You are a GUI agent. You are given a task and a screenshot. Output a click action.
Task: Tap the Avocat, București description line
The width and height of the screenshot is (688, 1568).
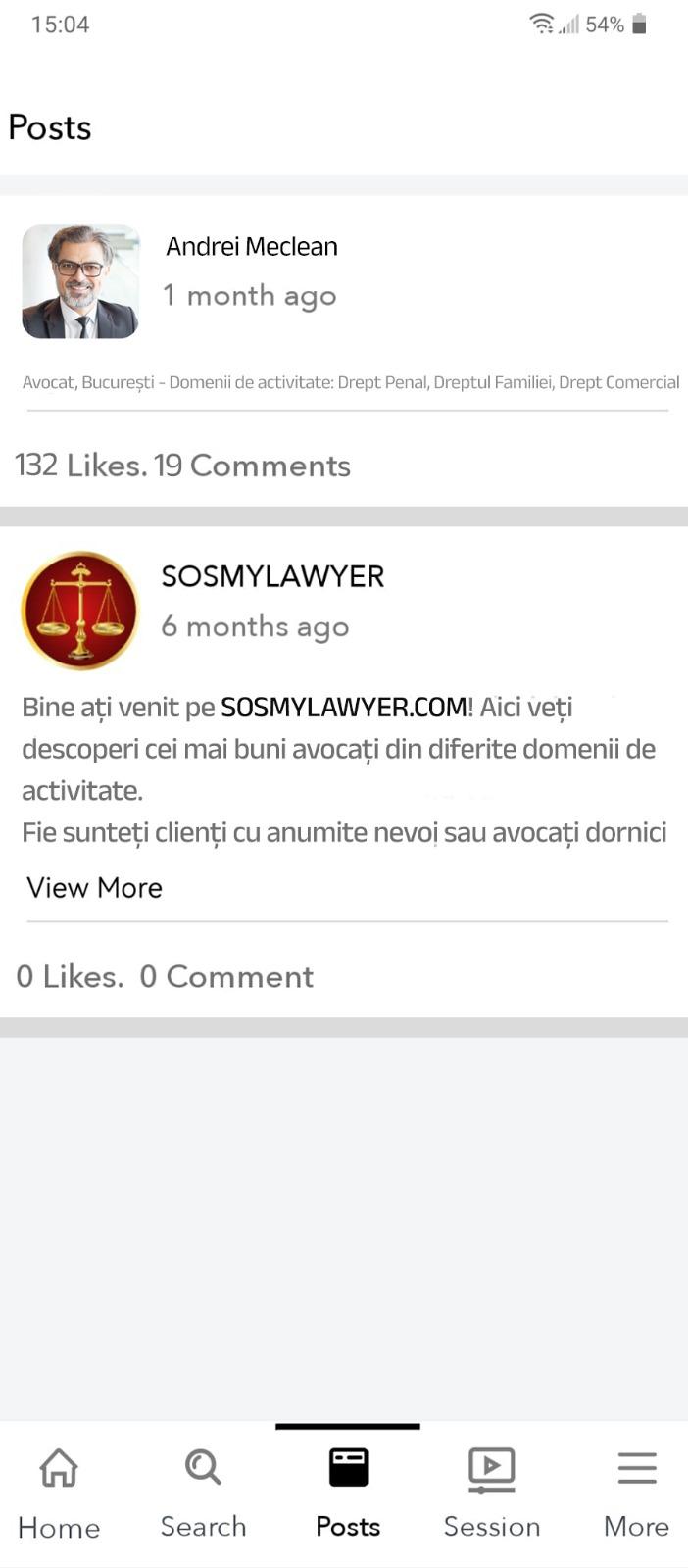[x=351, y=382]
